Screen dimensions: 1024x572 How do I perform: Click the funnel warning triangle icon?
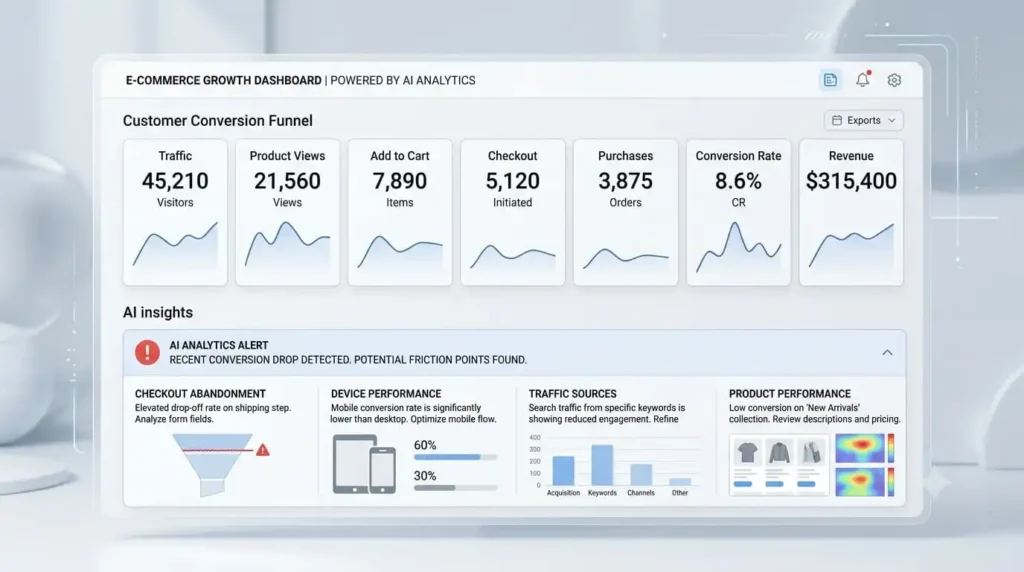[263, 450]
